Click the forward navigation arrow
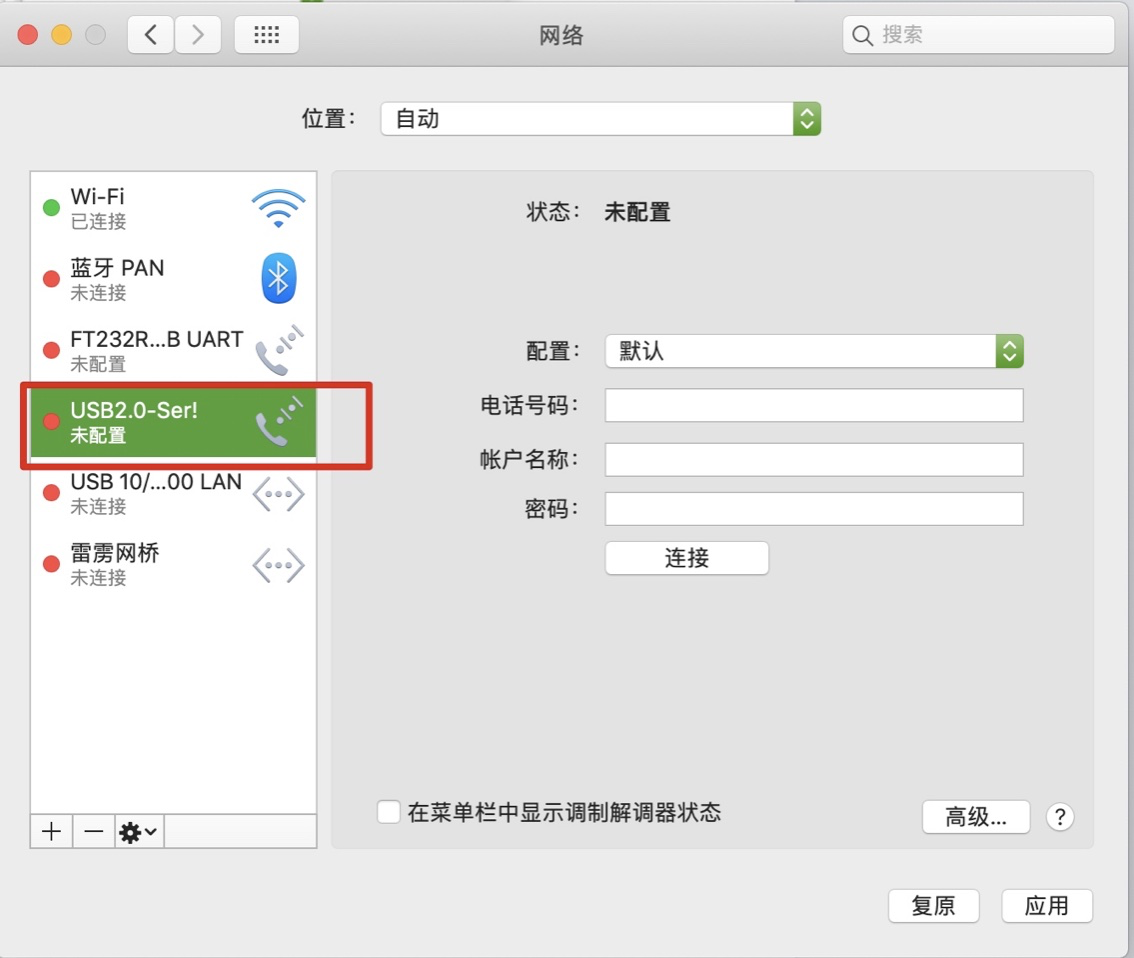 (197, 33)
